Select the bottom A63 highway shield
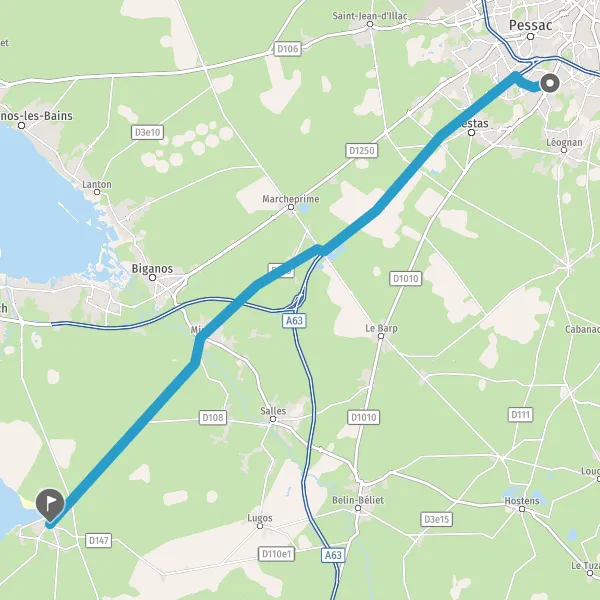 (333, 555)
